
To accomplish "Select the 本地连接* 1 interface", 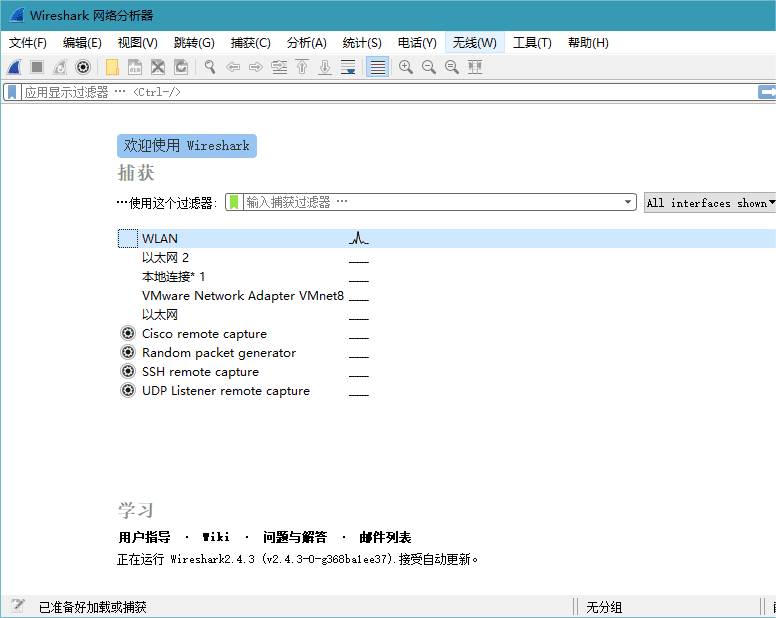I will (173, 277).
